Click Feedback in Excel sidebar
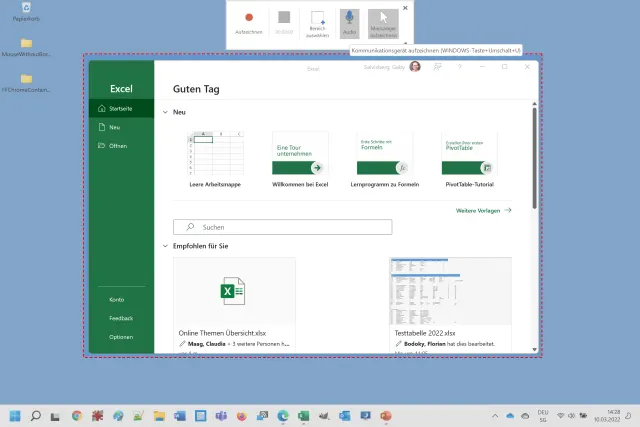 pyautogui.click(x=121, y=318)
